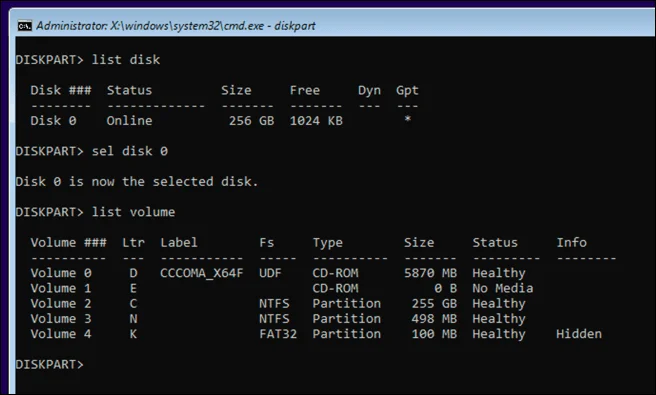
Task: Click 'Disk 0 is now the selected disk.' message
Action: point(137,182)
